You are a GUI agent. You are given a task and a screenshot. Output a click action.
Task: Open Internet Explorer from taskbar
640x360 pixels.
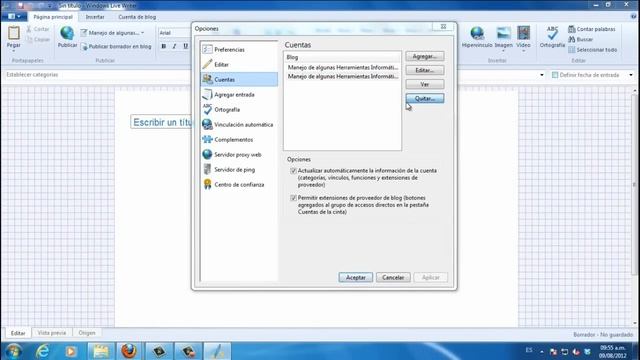click(42, 351)
